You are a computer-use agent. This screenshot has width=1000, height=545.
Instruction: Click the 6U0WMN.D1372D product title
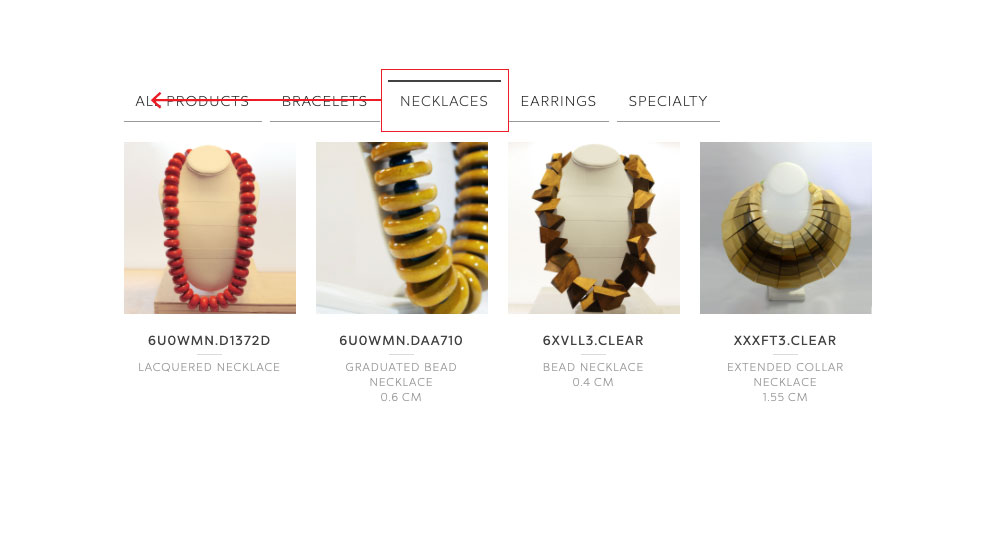click(209, 341)
